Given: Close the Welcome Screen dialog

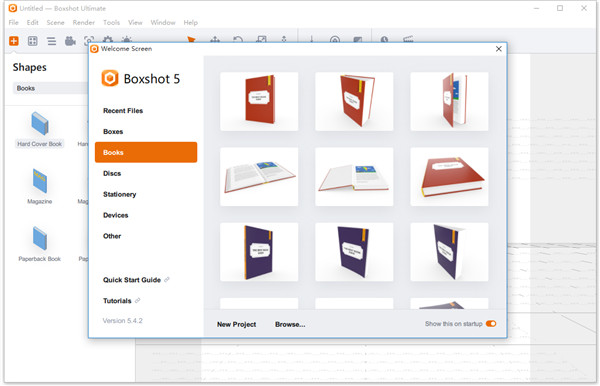Looking at the screenshot, I should point(499,49).
